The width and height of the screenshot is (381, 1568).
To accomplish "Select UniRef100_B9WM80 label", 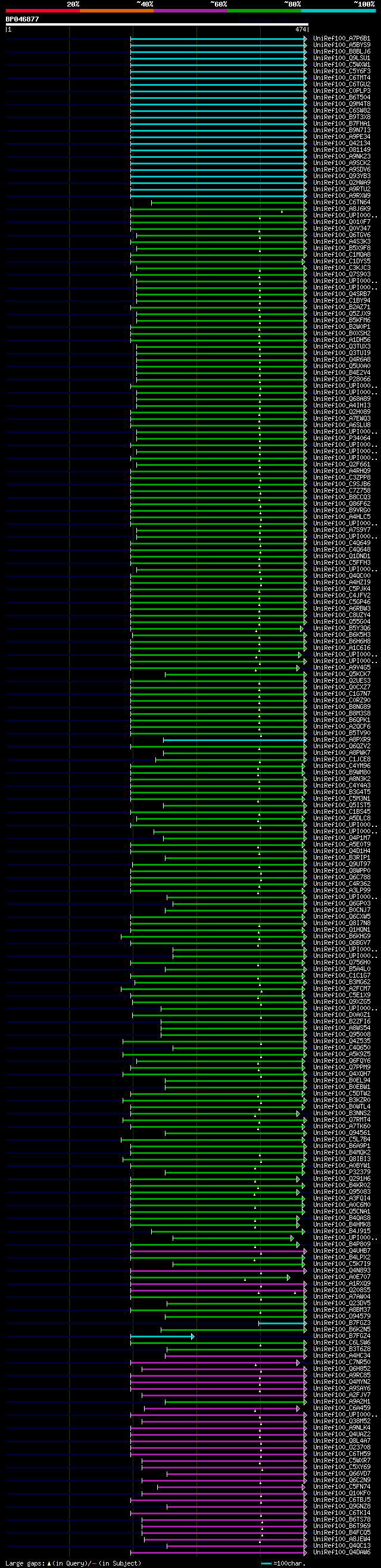I will coord(342,773).
